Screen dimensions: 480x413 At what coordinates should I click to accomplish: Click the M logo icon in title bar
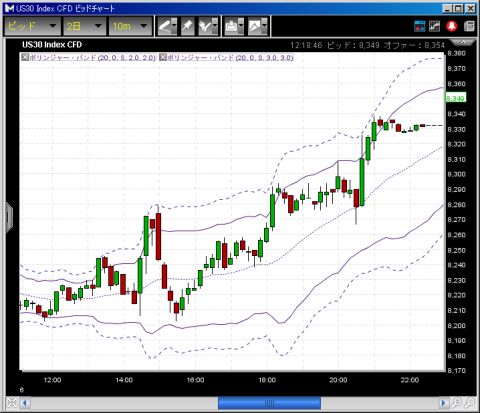click(10, 8)
